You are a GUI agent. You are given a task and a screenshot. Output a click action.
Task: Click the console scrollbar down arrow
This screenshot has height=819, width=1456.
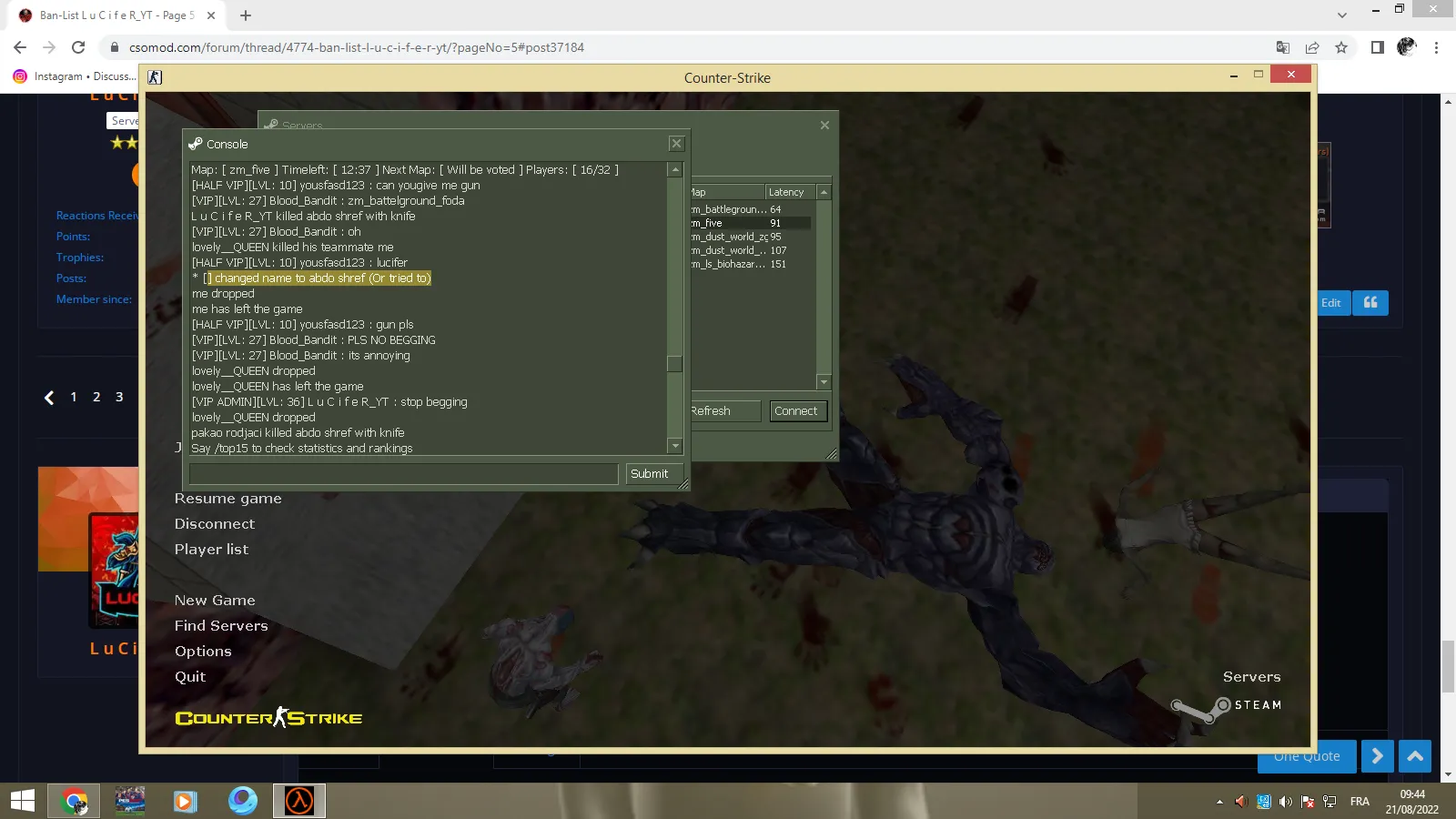tap(675, 446)
